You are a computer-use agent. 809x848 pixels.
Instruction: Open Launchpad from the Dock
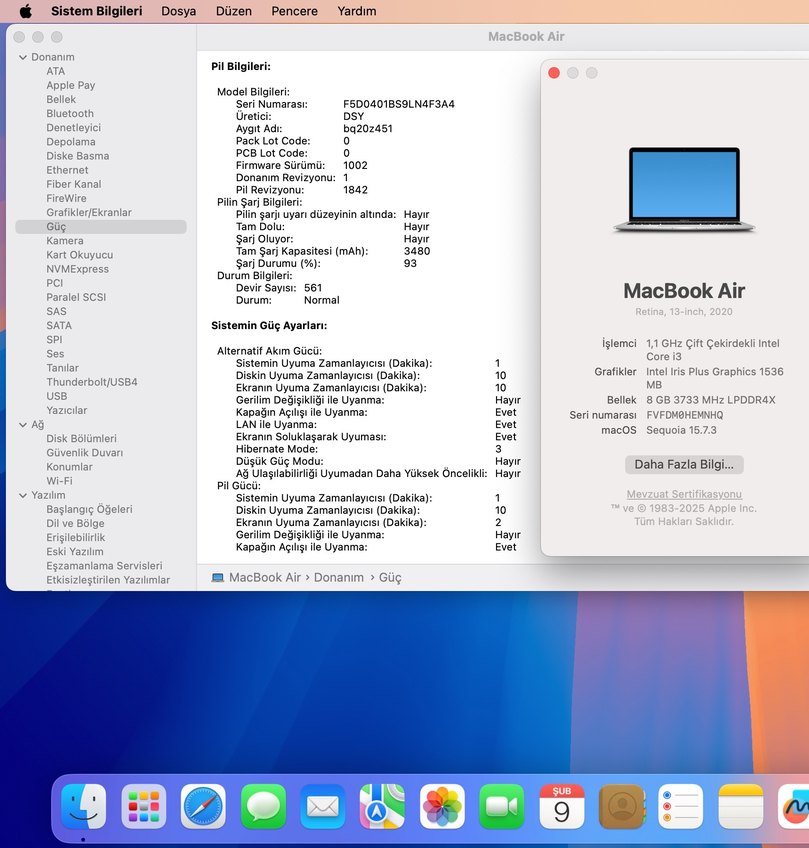tap(144, 806)
